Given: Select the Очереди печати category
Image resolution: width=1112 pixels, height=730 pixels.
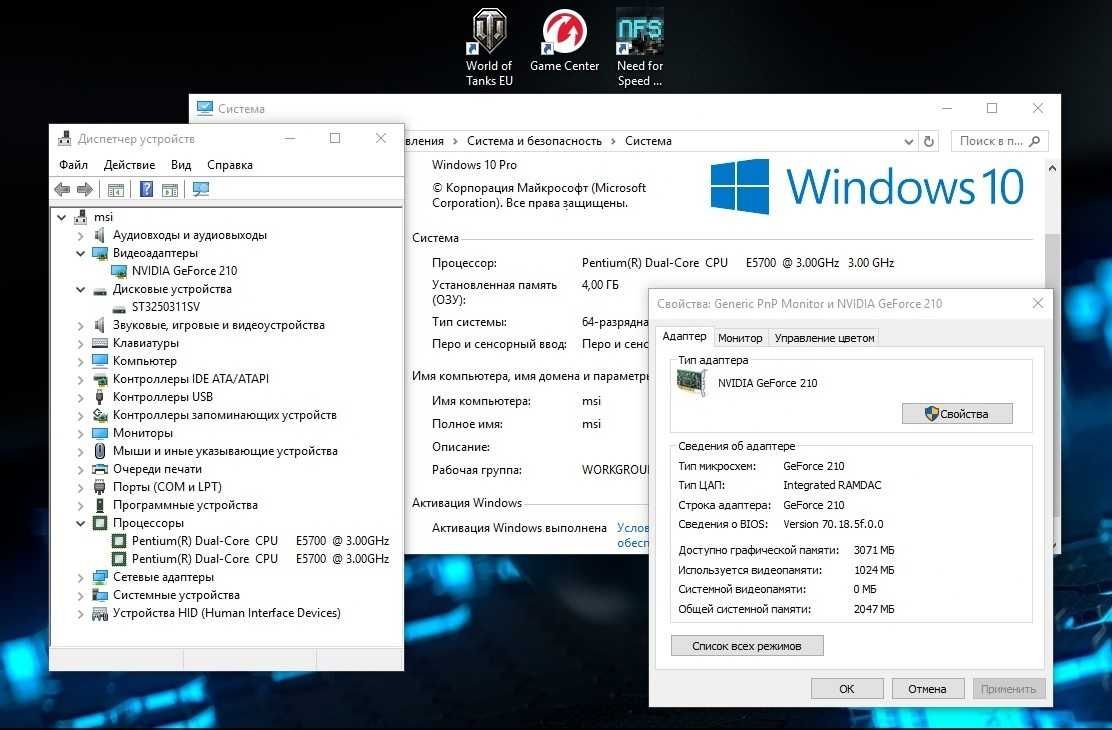Looking at the screenshot, I should click(x=157, y=470).
